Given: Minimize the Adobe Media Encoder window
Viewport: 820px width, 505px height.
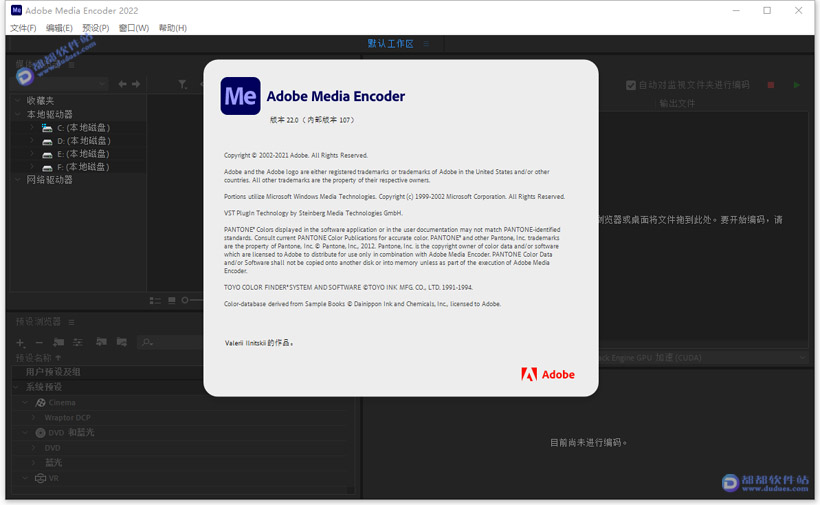Looking at the screenshot, I should [736, 10].
